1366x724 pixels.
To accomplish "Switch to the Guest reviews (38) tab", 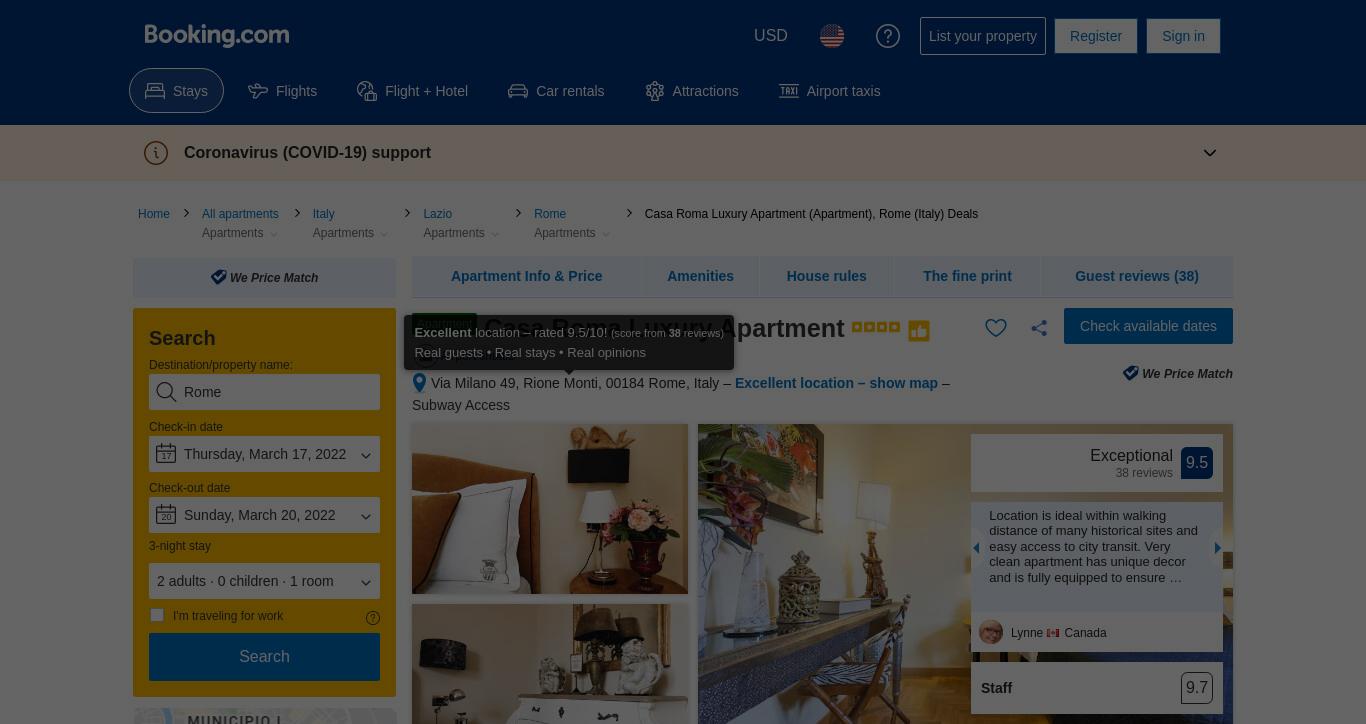I will click(x=1137, y=276).
